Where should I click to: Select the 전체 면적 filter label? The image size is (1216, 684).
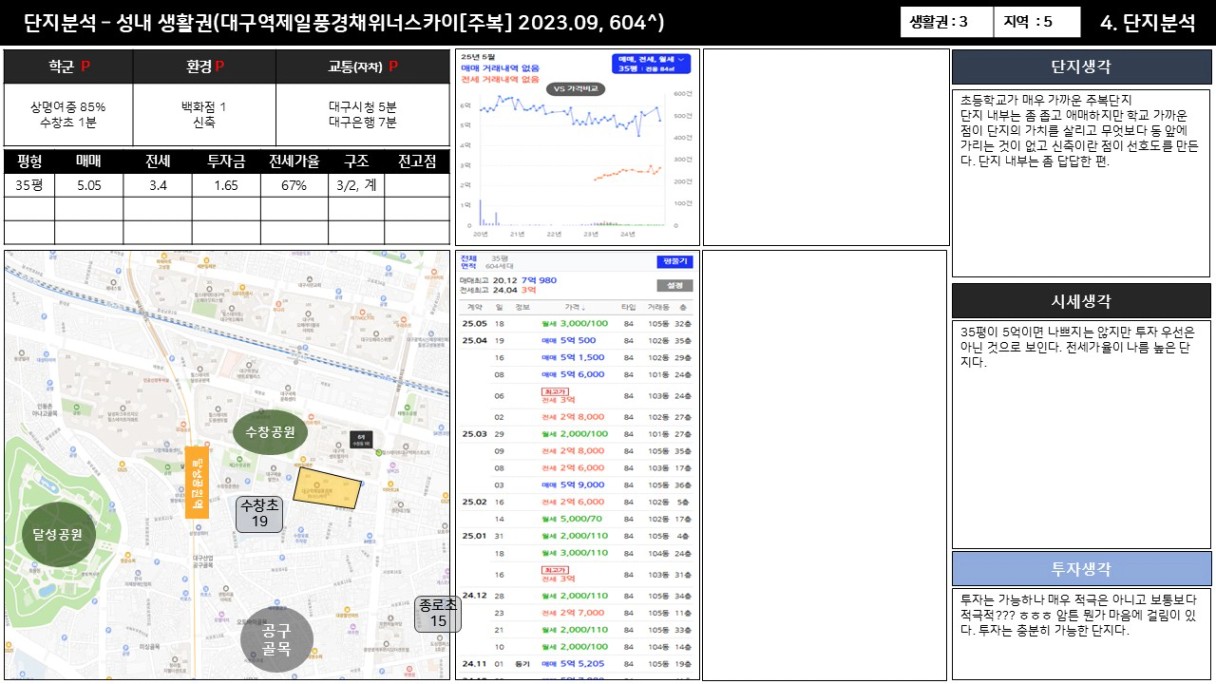tap(467, 262)
